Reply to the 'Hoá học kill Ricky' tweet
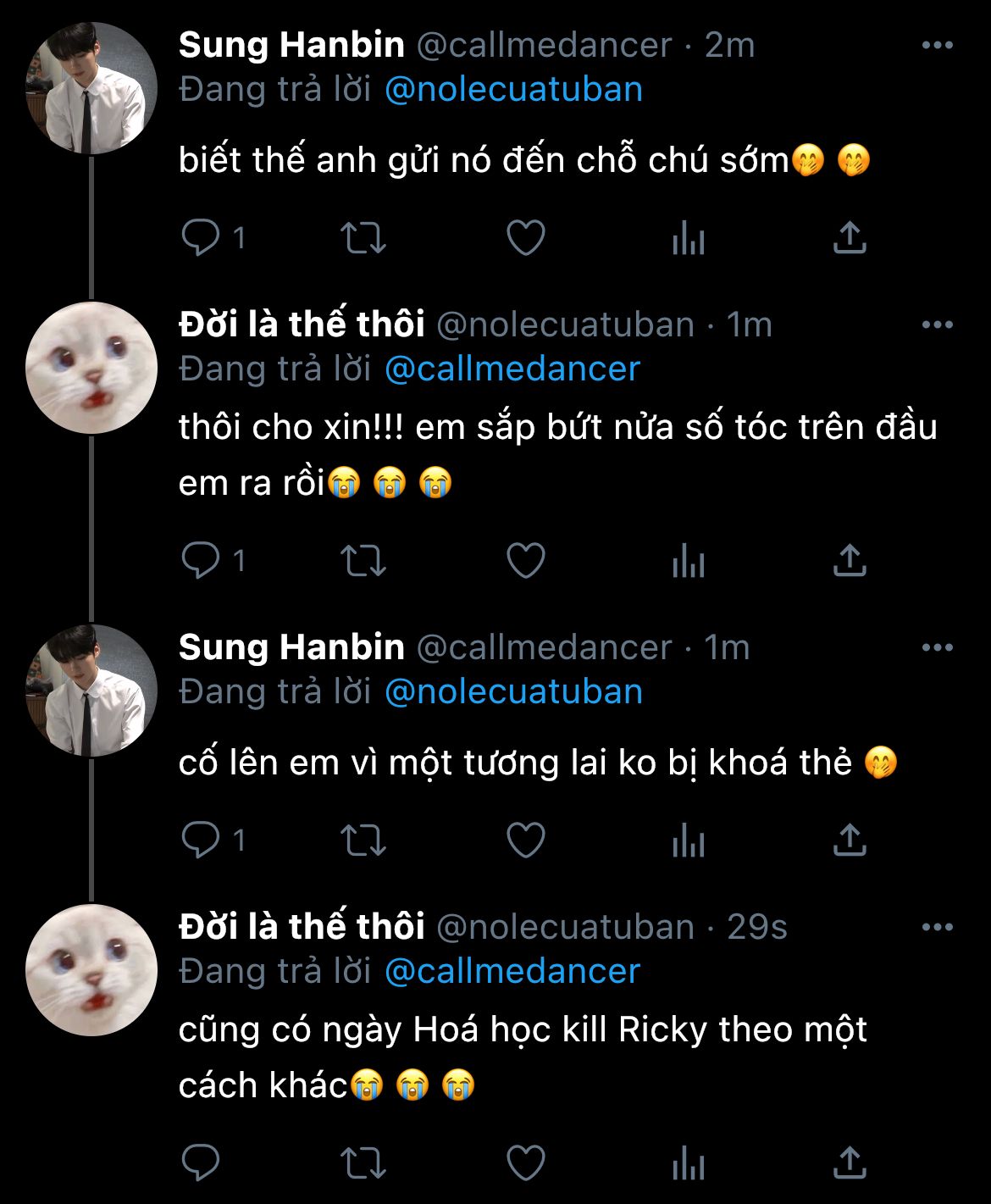 point(201,1162)
